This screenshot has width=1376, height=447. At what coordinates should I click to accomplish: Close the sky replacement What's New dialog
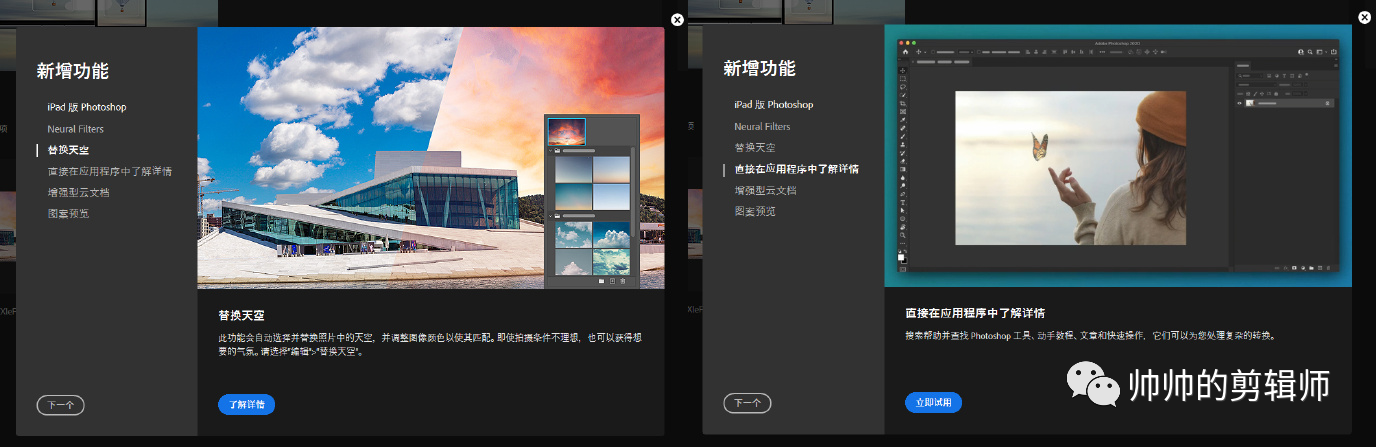[678, 19]
